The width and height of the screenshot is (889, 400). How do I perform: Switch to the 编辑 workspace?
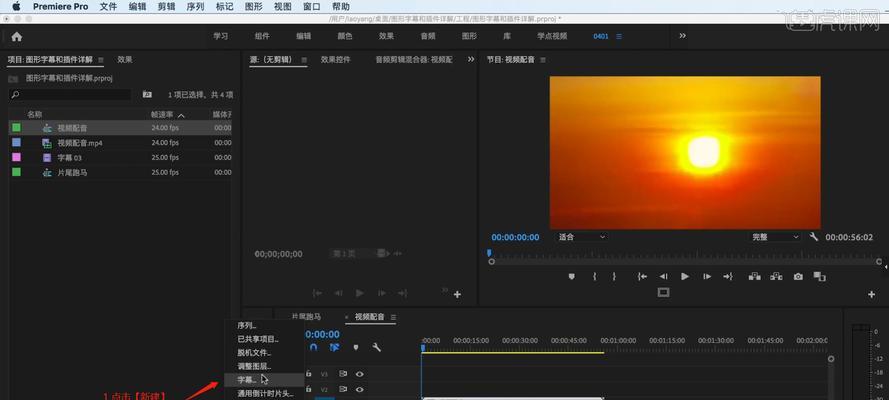[x=303, y=36]
